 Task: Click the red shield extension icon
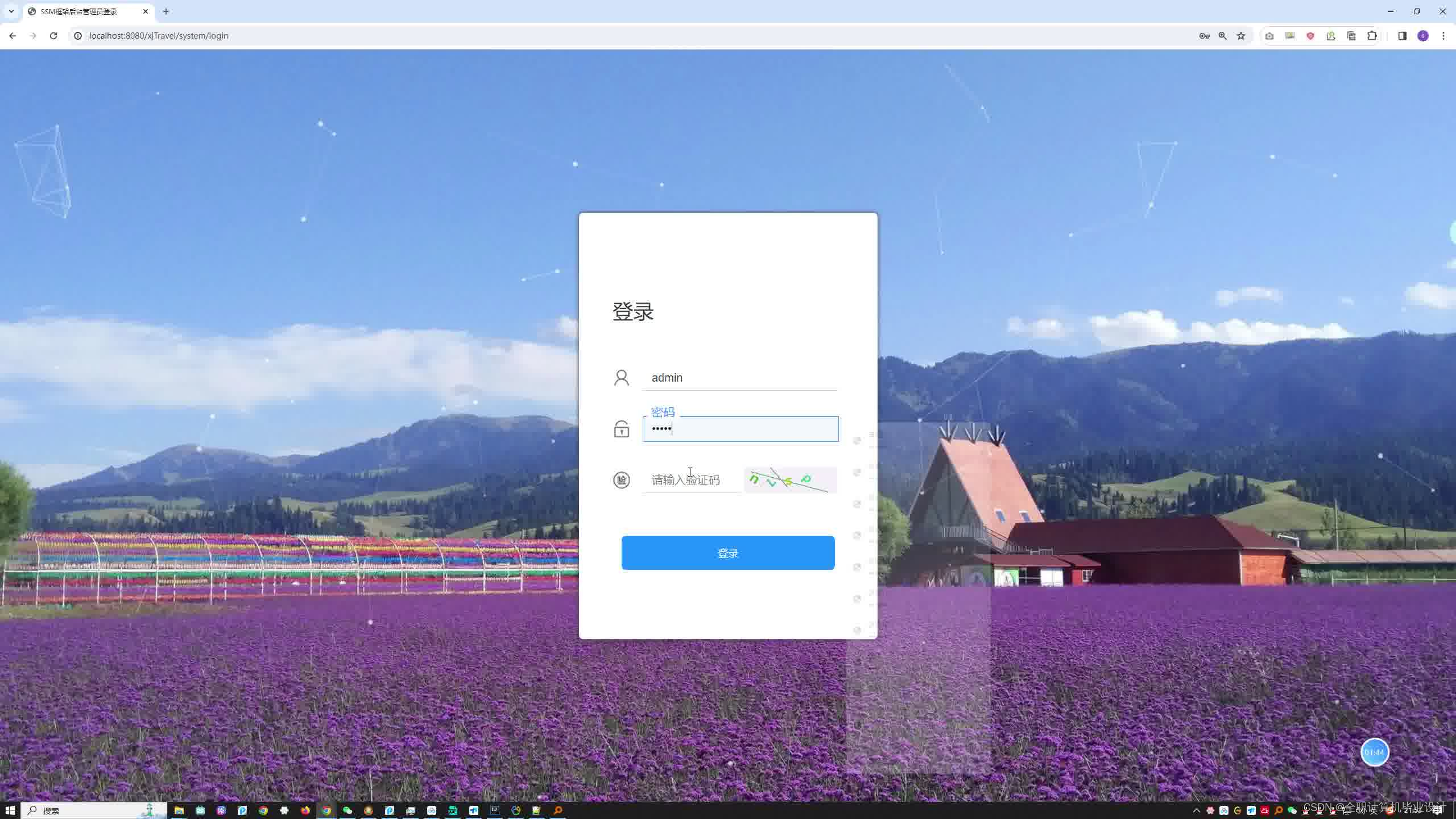[1310, 36]
